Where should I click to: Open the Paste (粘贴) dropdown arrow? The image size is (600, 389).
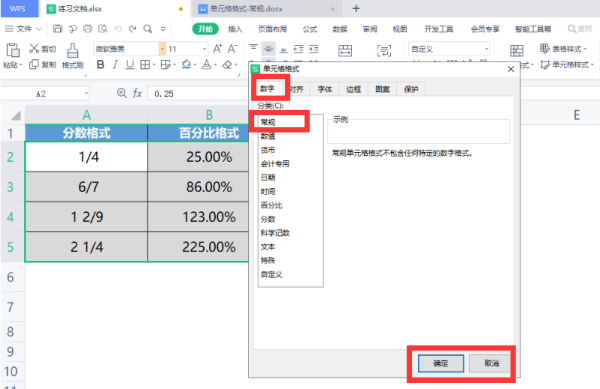tap(21, 65)
